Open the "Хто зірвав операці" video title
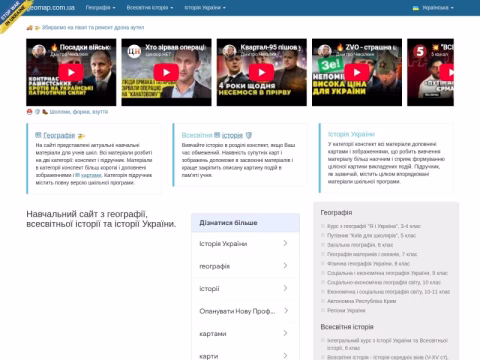480x360 pixels. coord(175,47)
